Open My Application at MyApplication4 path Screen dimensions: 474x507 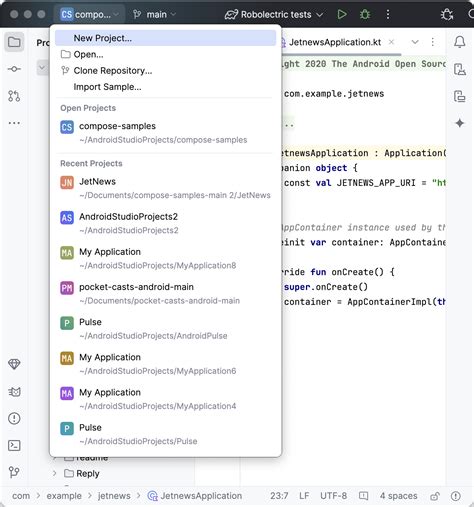coord(165,399)
